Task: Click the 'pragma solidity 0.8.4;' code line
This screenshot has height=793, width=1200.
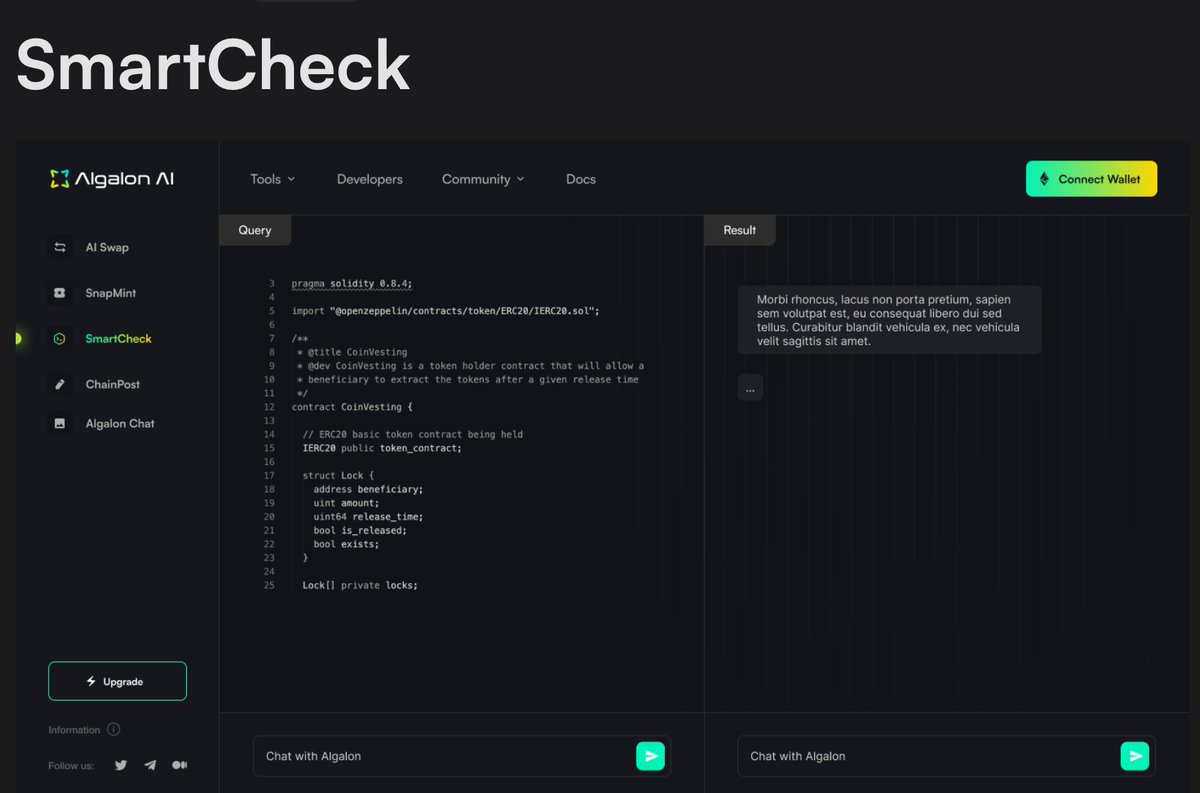Action: coord(352,284)
